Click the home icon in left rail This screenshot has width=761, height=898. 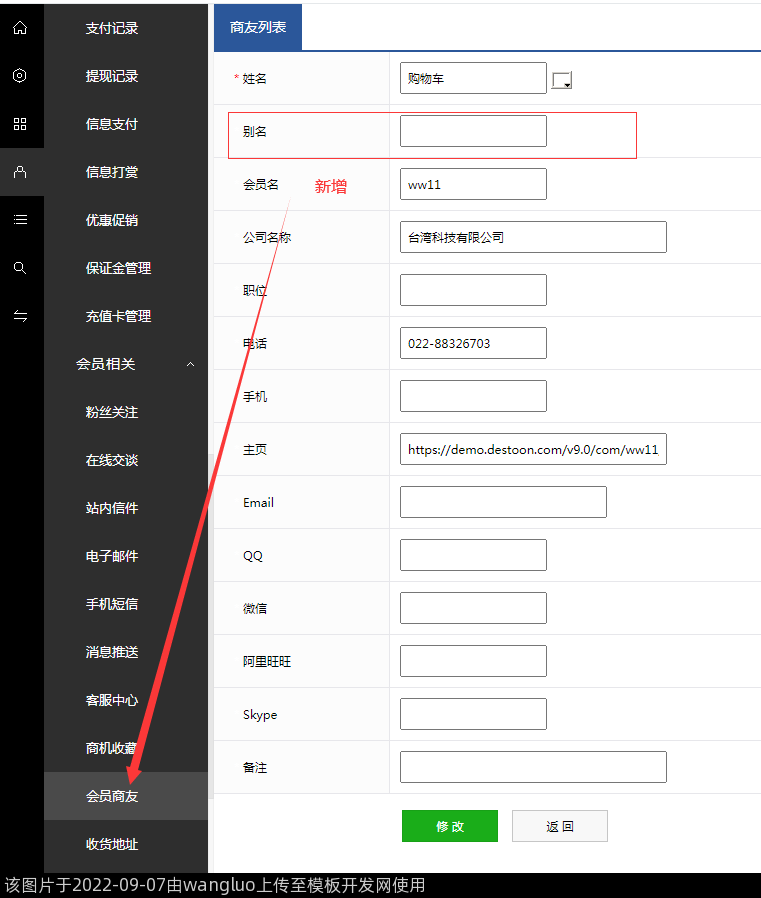click(x=20, y=28)
